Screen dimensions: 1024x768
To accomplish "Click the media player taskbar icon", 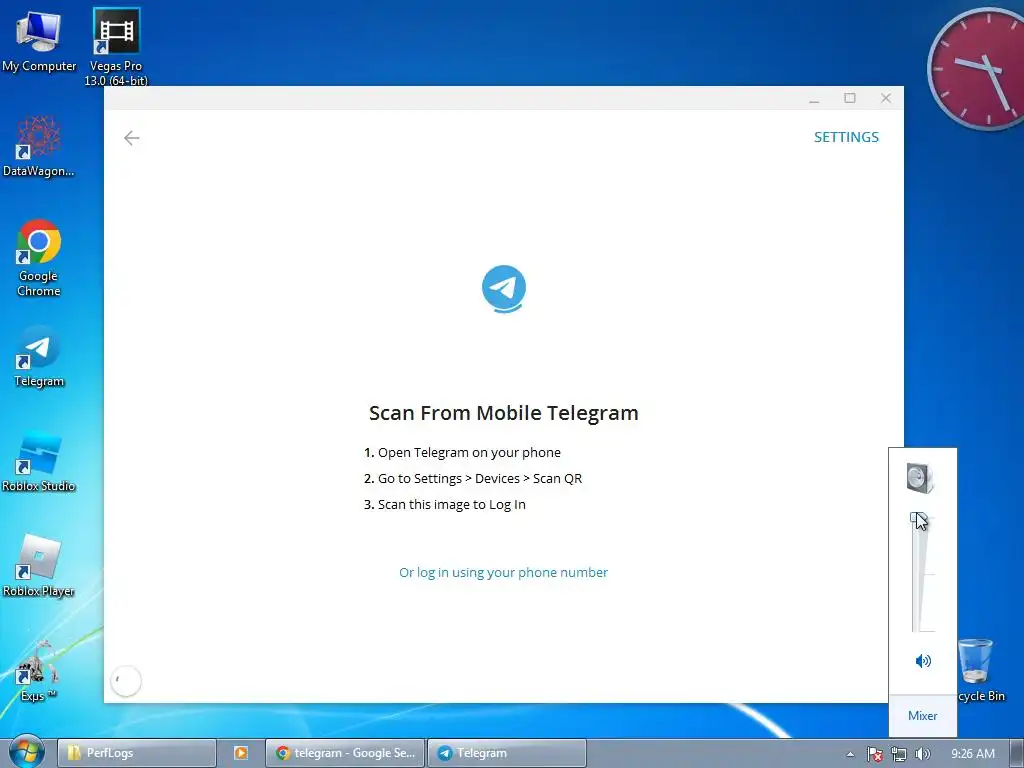I will [x=240, y=753].
